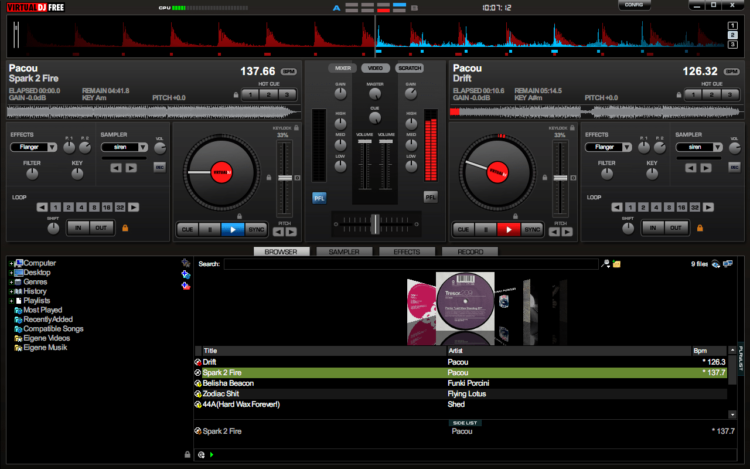
Task: Trigger right deck hot cue 2
Action: click(x=712, y=95)
